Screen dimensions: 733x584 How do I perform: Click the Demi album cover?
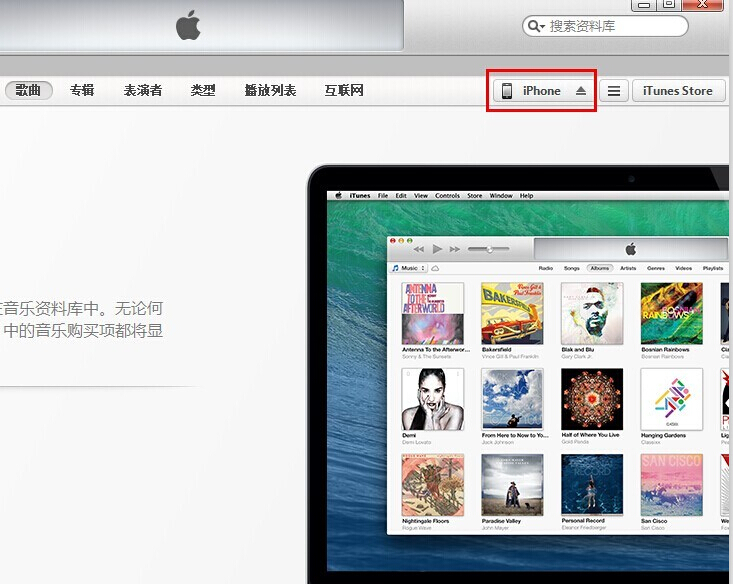(433, 399)
